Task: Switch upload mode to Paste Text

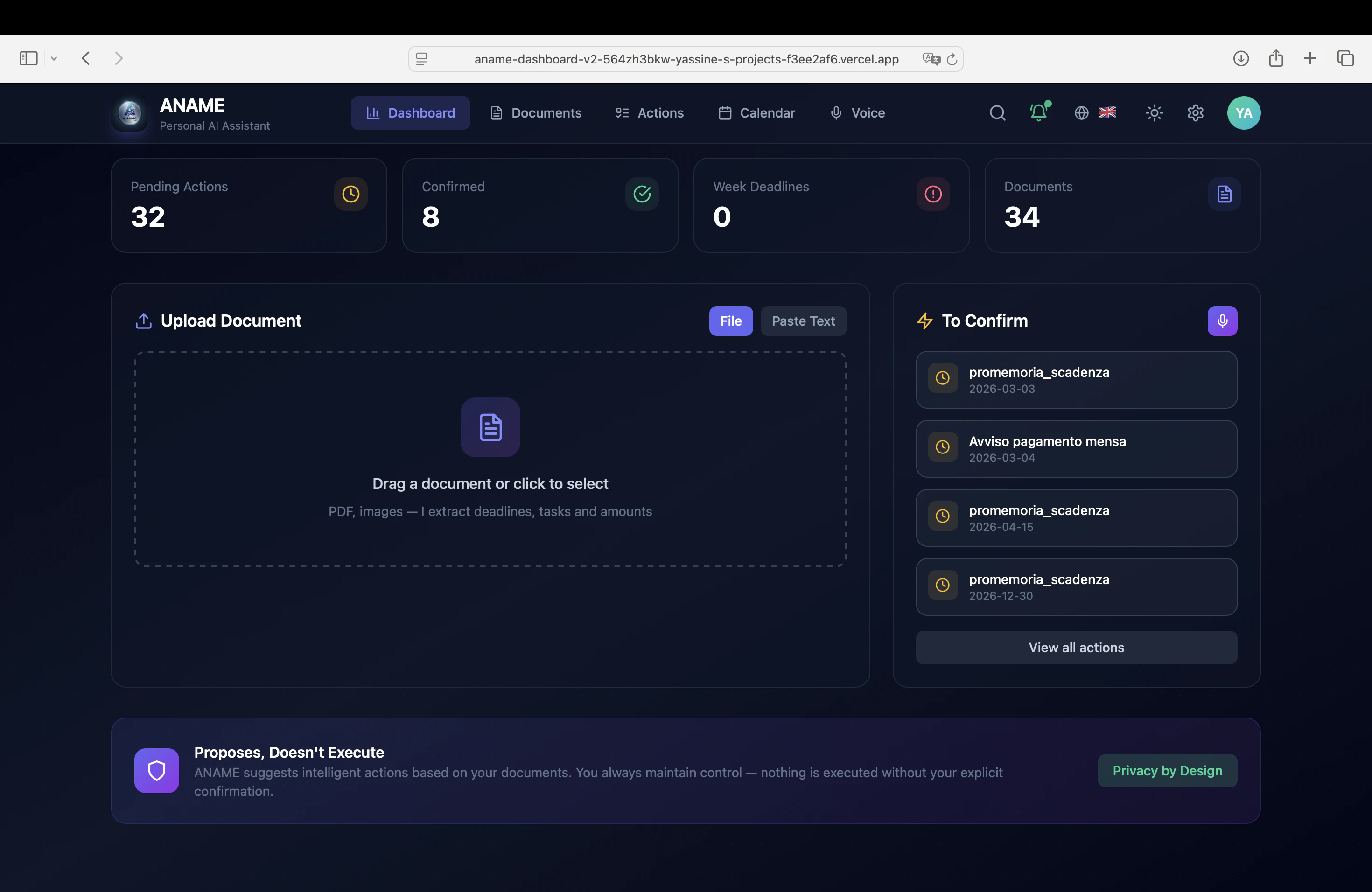Action: 803,321
